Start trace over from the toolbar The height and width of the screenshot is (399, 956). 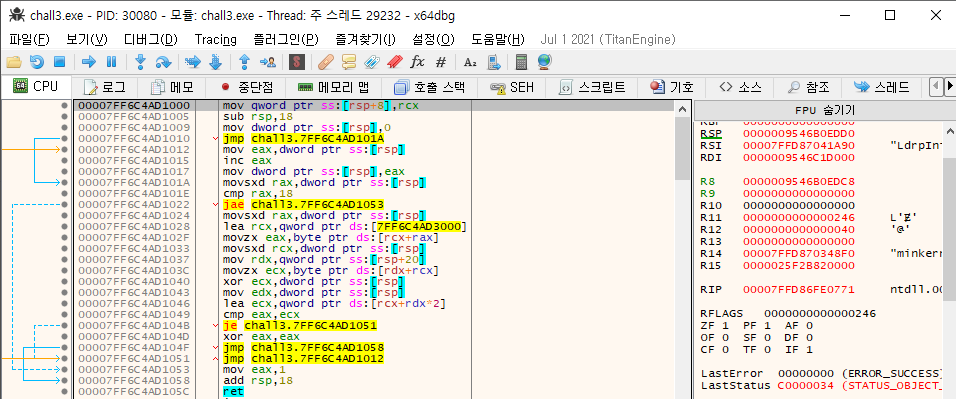[215, 62]
